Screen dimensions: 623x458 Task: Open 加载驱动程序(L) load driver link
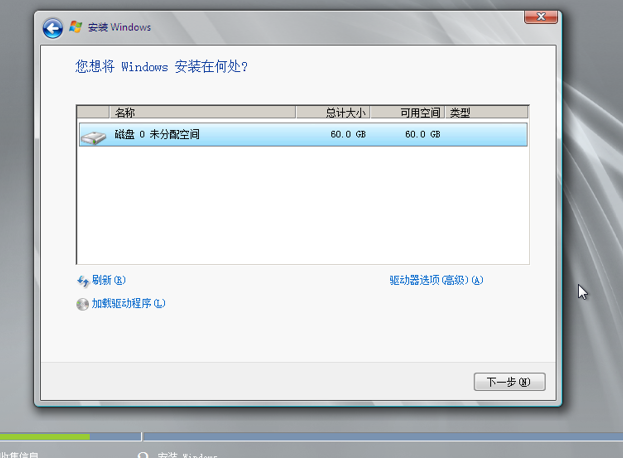128,303
